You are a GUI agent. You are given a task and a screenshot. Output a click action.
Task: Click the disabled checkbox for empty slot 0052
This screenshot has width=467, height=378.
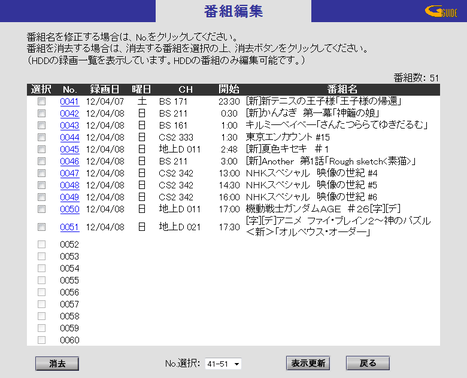coord(41,244)
